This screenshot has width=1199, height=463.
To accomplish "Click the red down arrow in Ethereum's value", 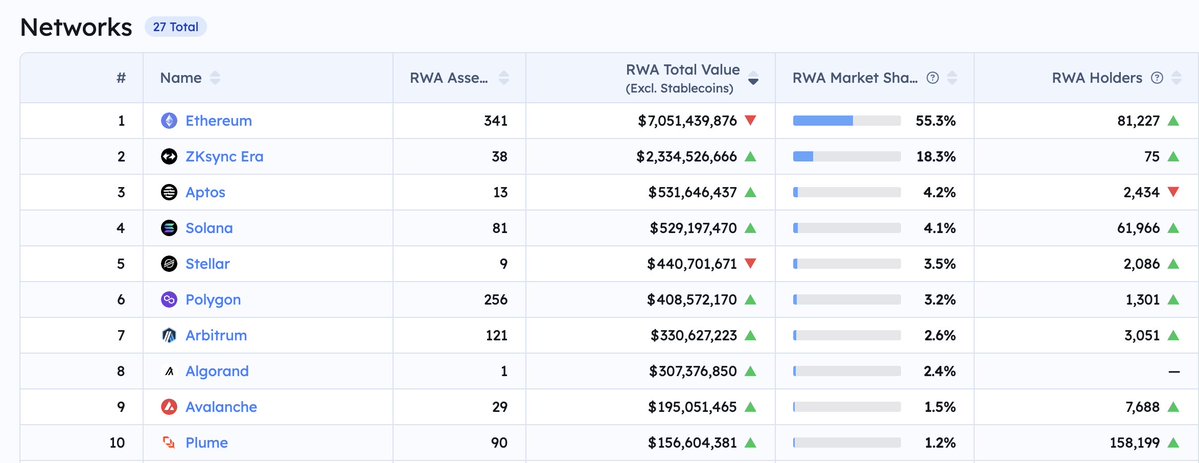I will [750, 120].
